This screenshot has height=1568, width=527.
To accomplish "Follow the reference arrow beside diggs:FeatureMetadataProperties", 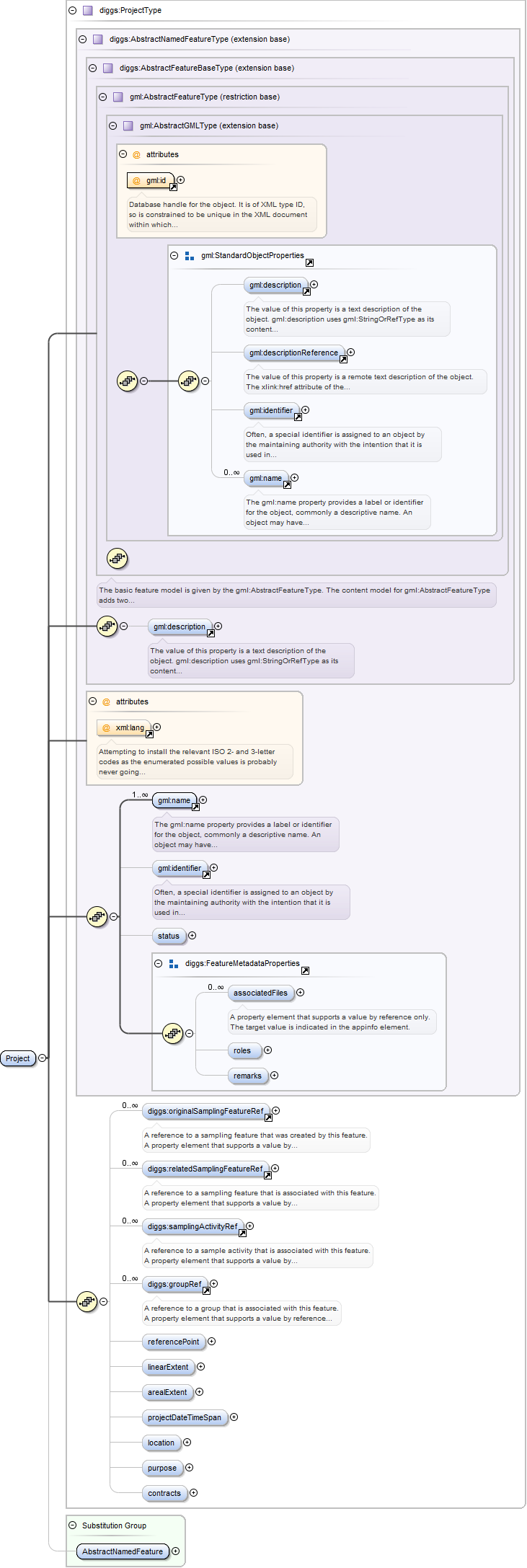I will click(x=306, y=971).
